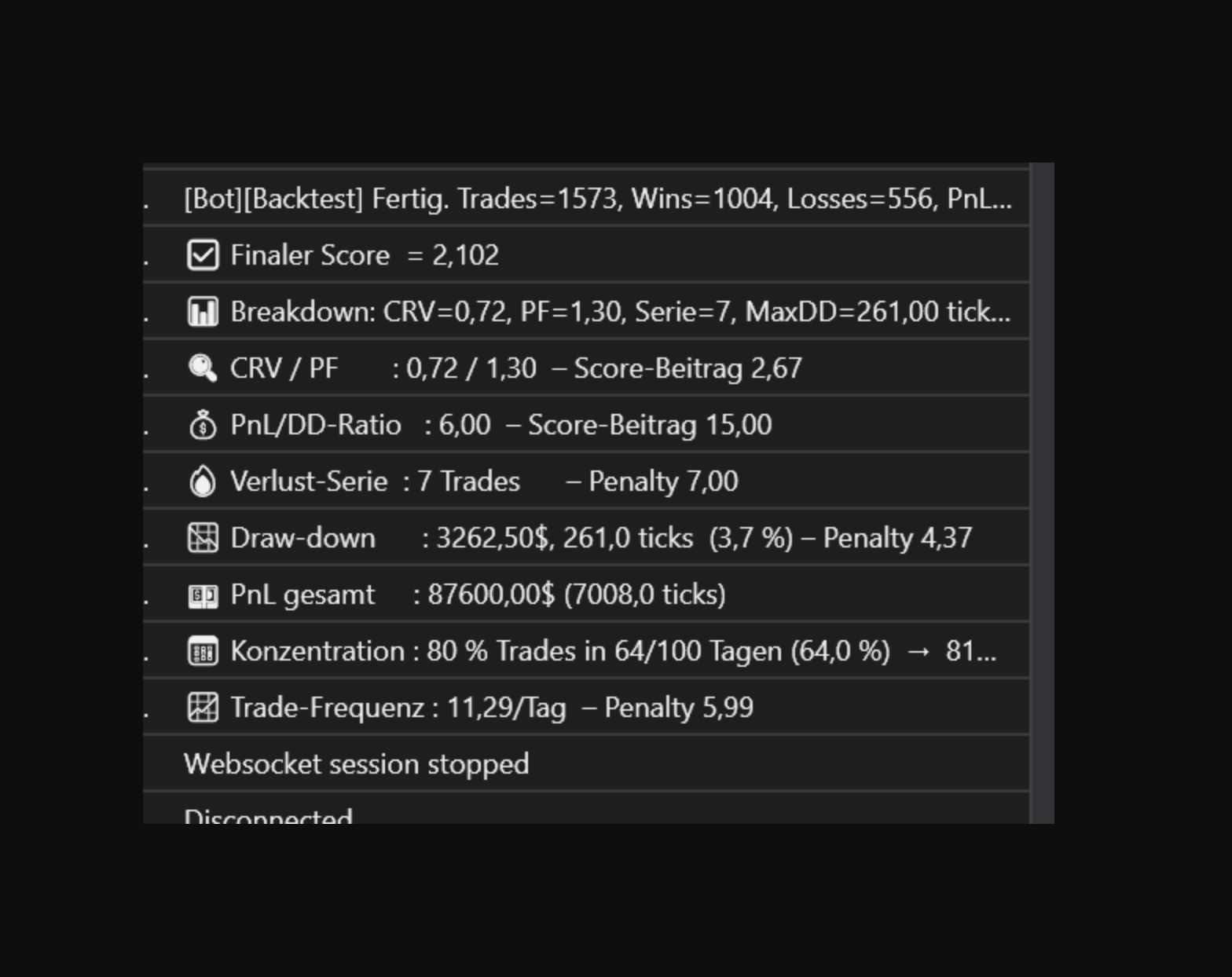Viewport: 1232px width, 977px height.
Task: Click the trend chart icon beside Trade-Frequenz
Action: pyautogui.click(x=203, y=708)
